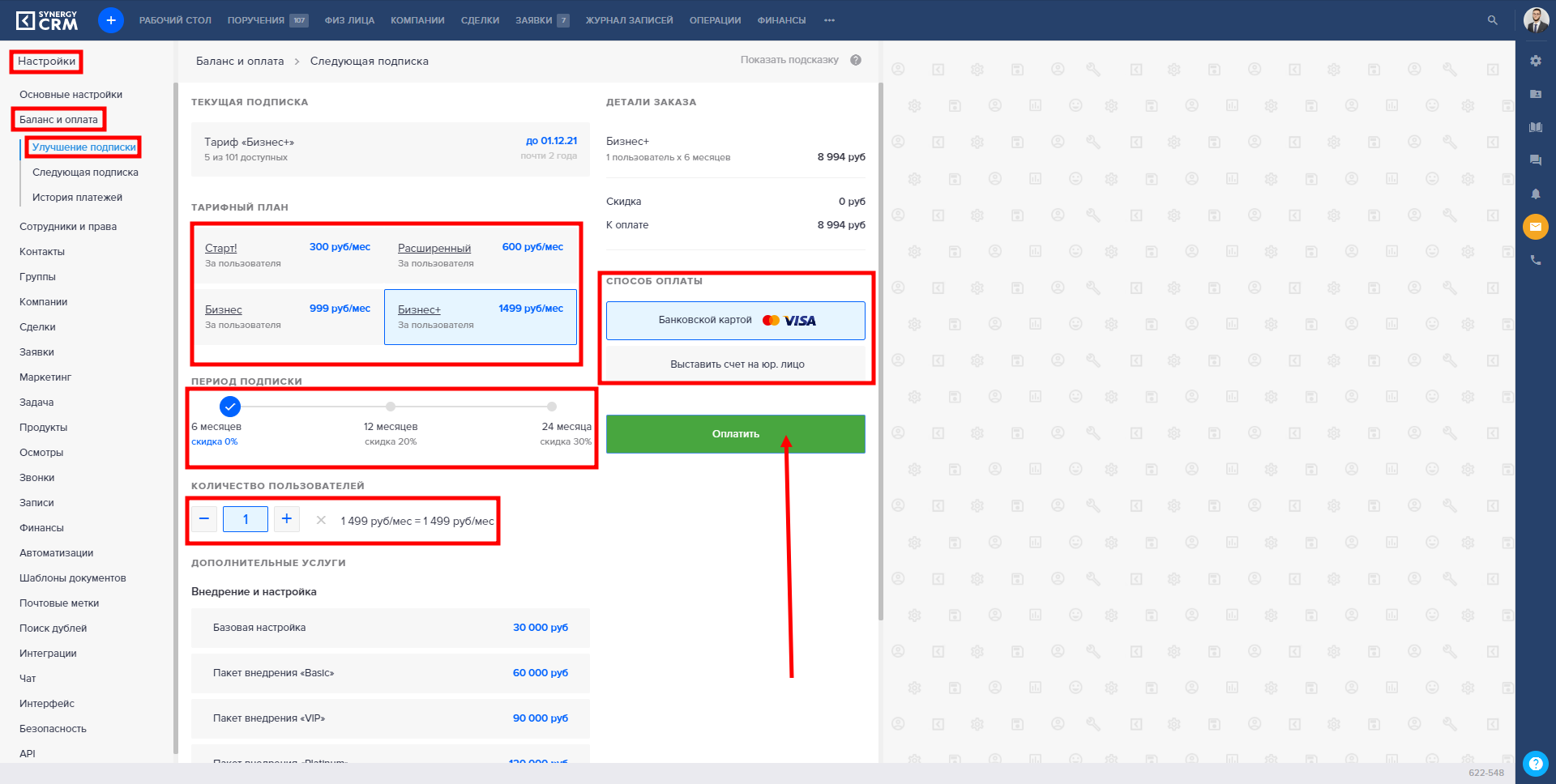Choose the Расширенный tariff plan
Image resolution: width=1556 pixels, height=784 pixels.
pyautogui.click(x=481, y=256)
